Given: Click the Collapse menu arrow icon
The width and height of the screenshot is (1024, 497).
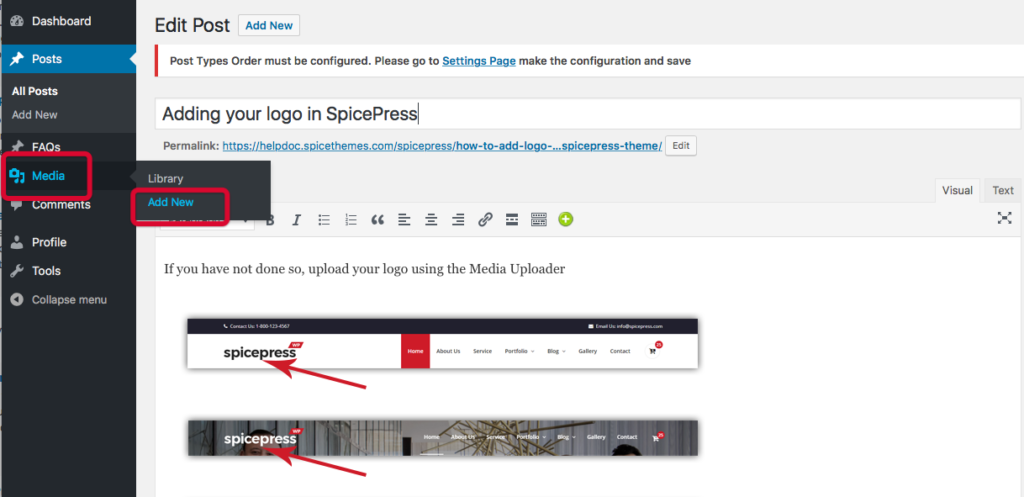Looking at the screenshot, I should click(17, 300).
